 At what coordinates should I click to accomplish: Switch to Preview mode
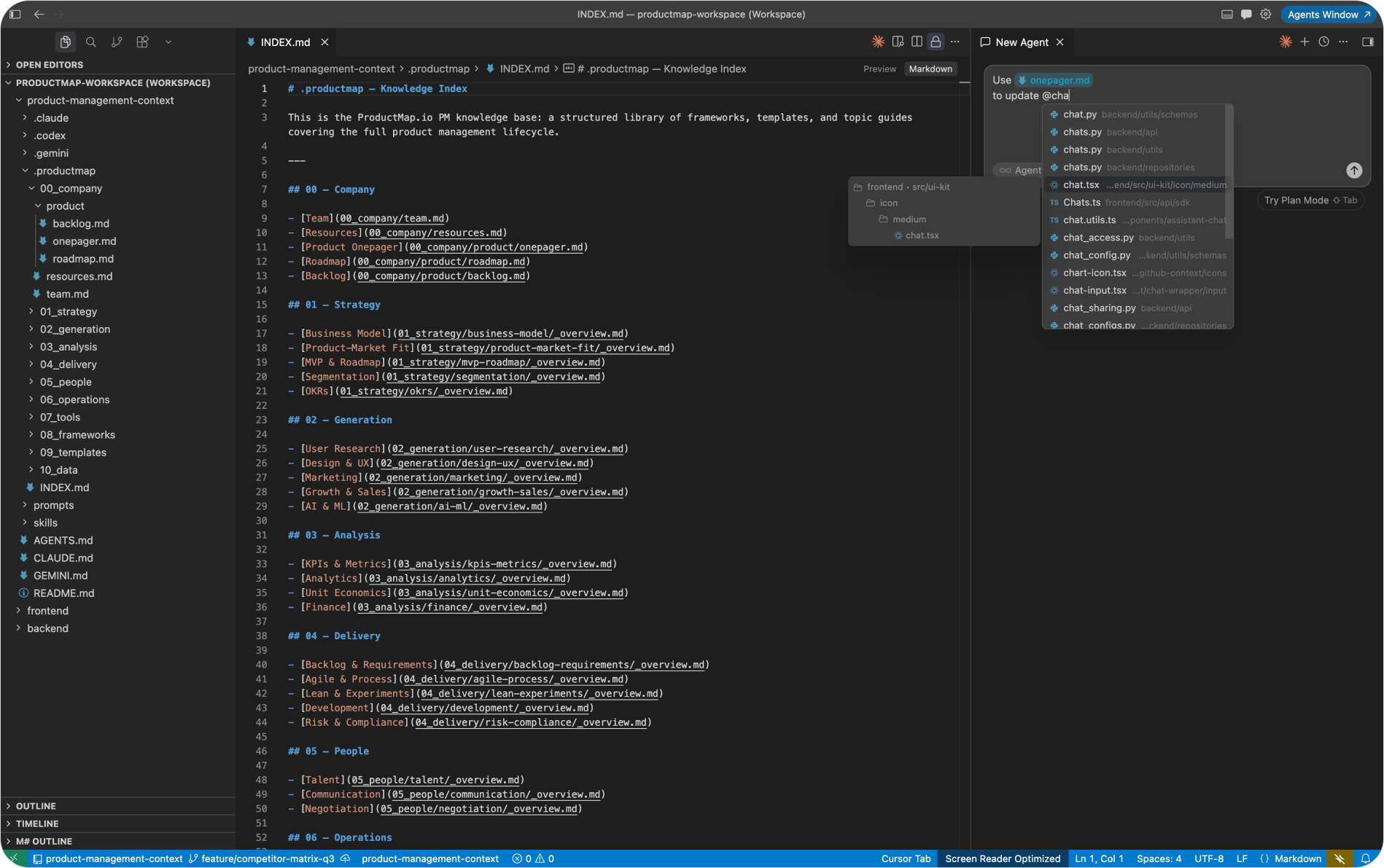879,69
